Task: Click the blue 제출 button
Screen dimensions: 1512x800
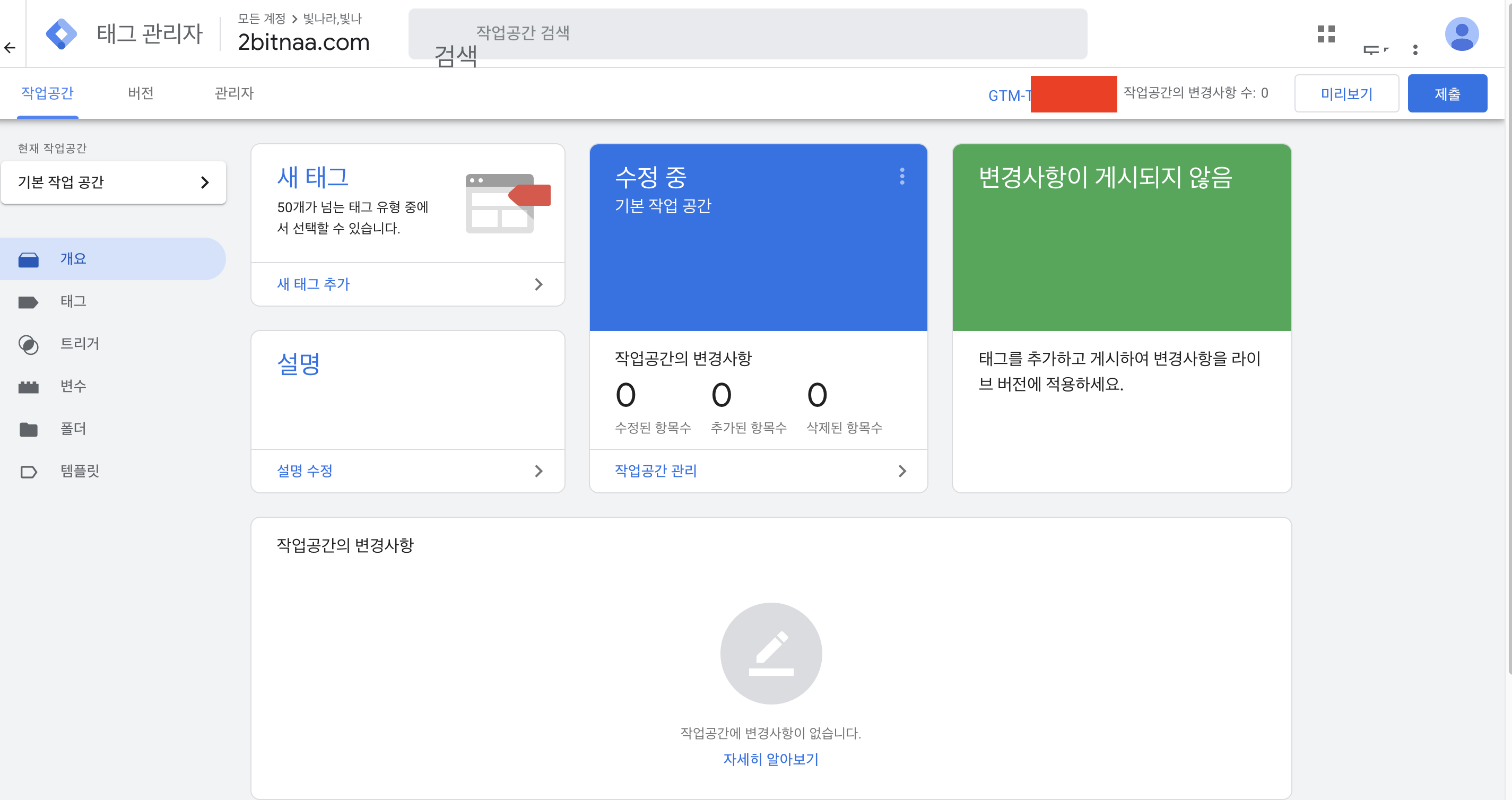Action: pyautogui.click(x=1447, y=94)
